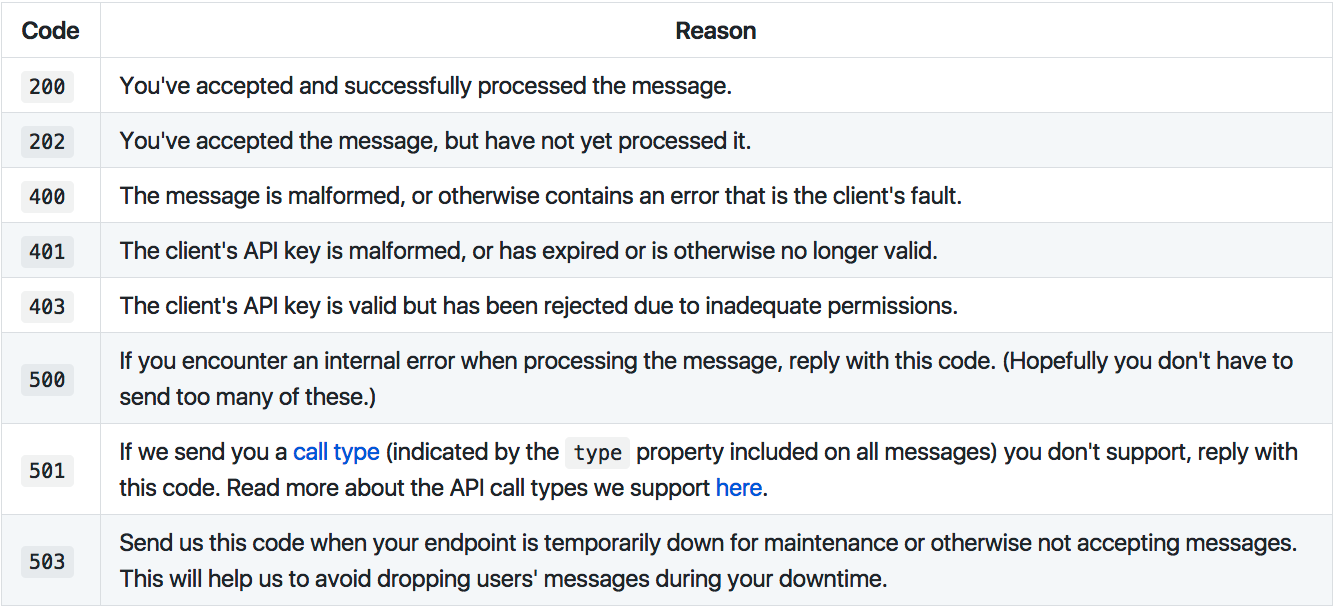Image resolution: width=1333 pixels, height=608 pixels.
Task: Select the 403 status code badge
Action: click(47, 307)
